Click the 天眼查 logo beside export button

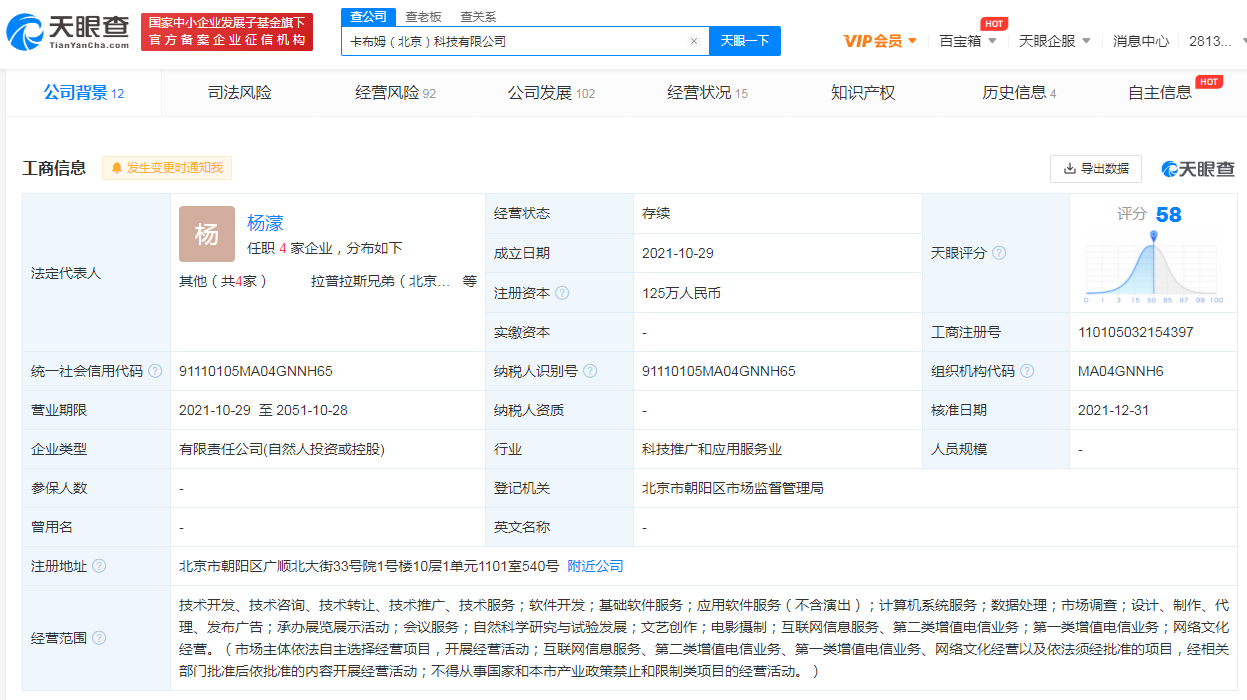point(1198,169)
